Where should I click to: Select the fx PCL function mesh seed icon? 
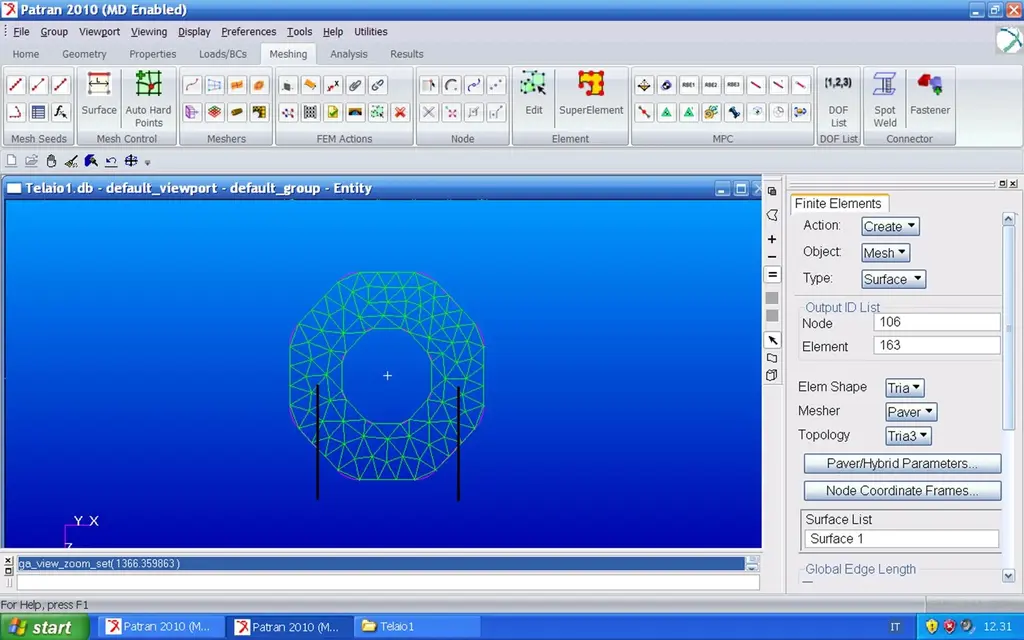[61, 112]
